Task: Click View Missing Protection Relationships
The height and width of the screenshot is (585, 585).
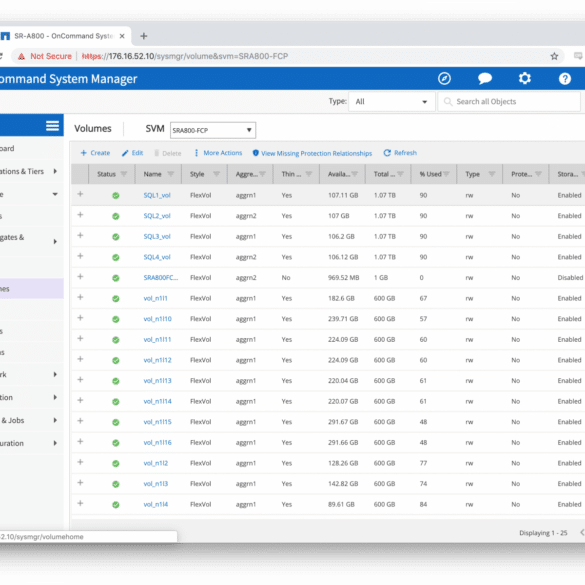Action: pos(312,153)
